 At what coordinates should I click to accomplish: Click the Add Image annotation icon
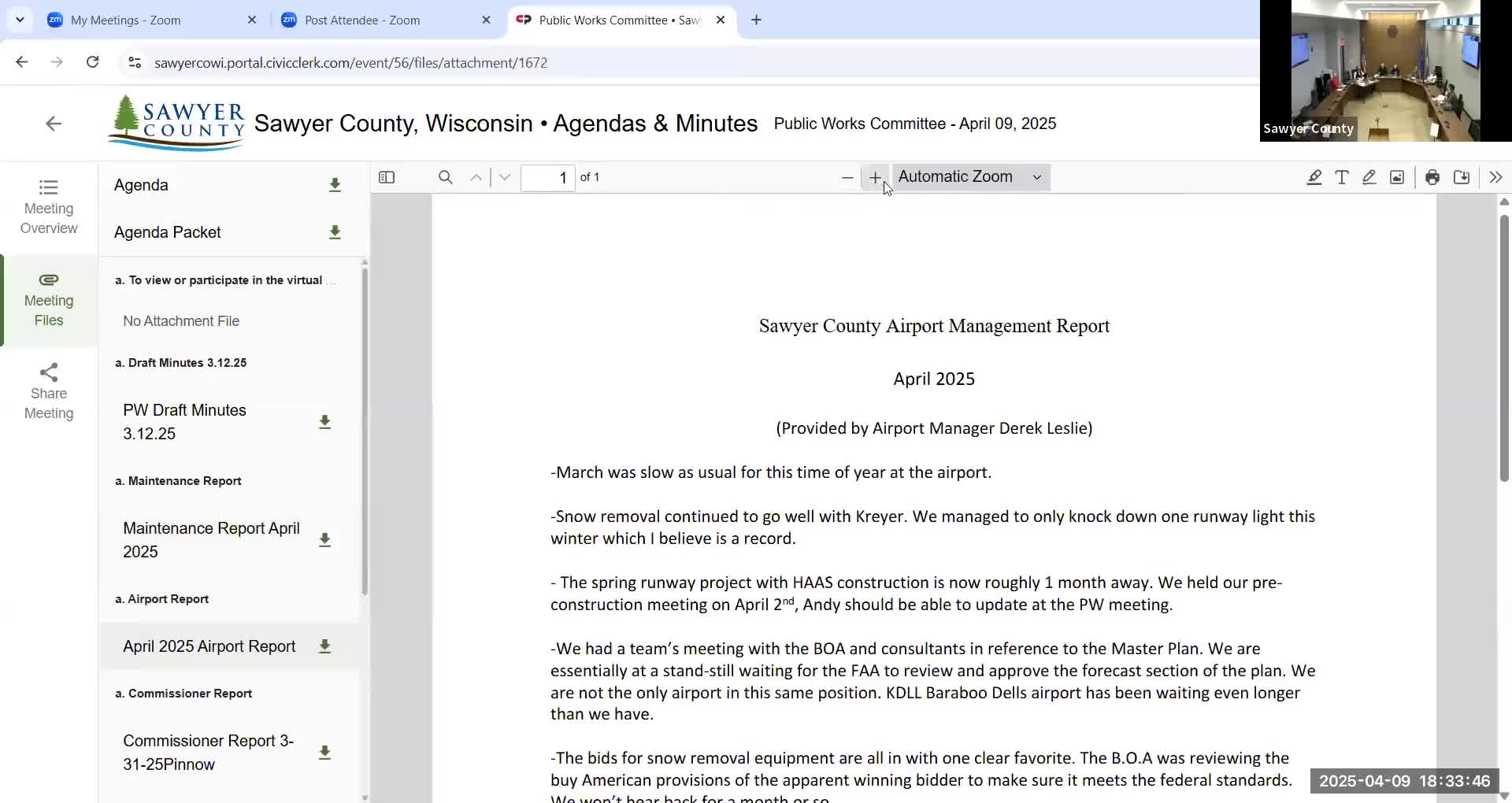[1396, 177]
